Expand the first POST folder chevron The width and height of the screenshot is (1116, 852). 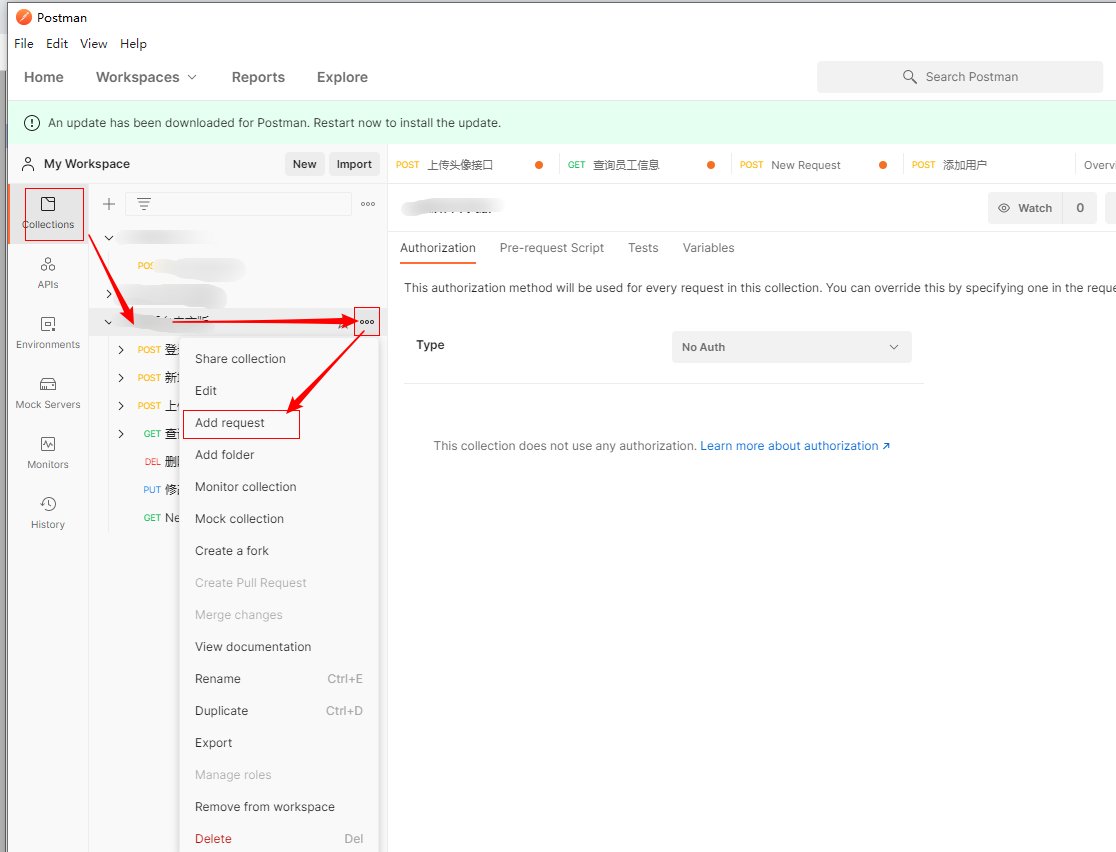(121, 349)
